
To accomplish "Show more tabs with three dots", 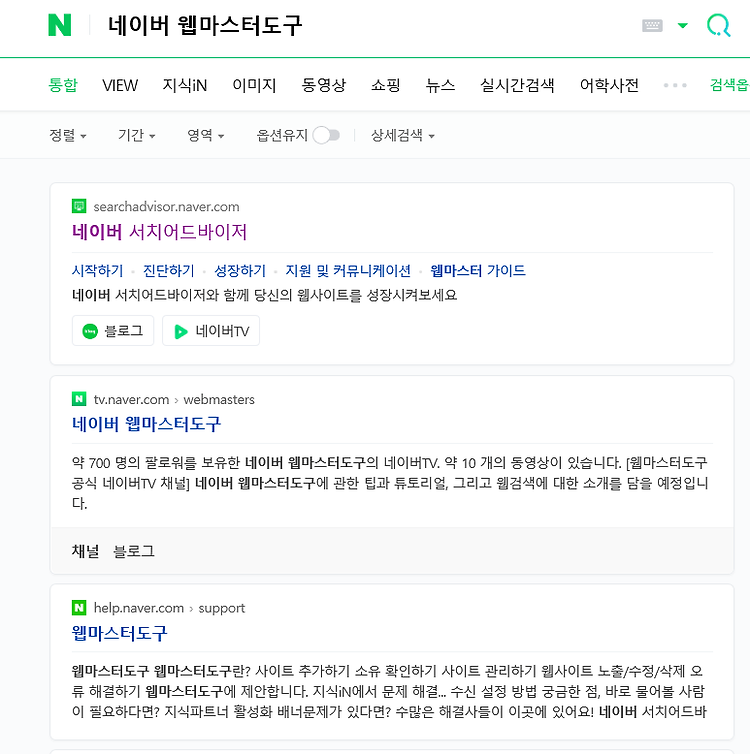I will tap(675, 85).
